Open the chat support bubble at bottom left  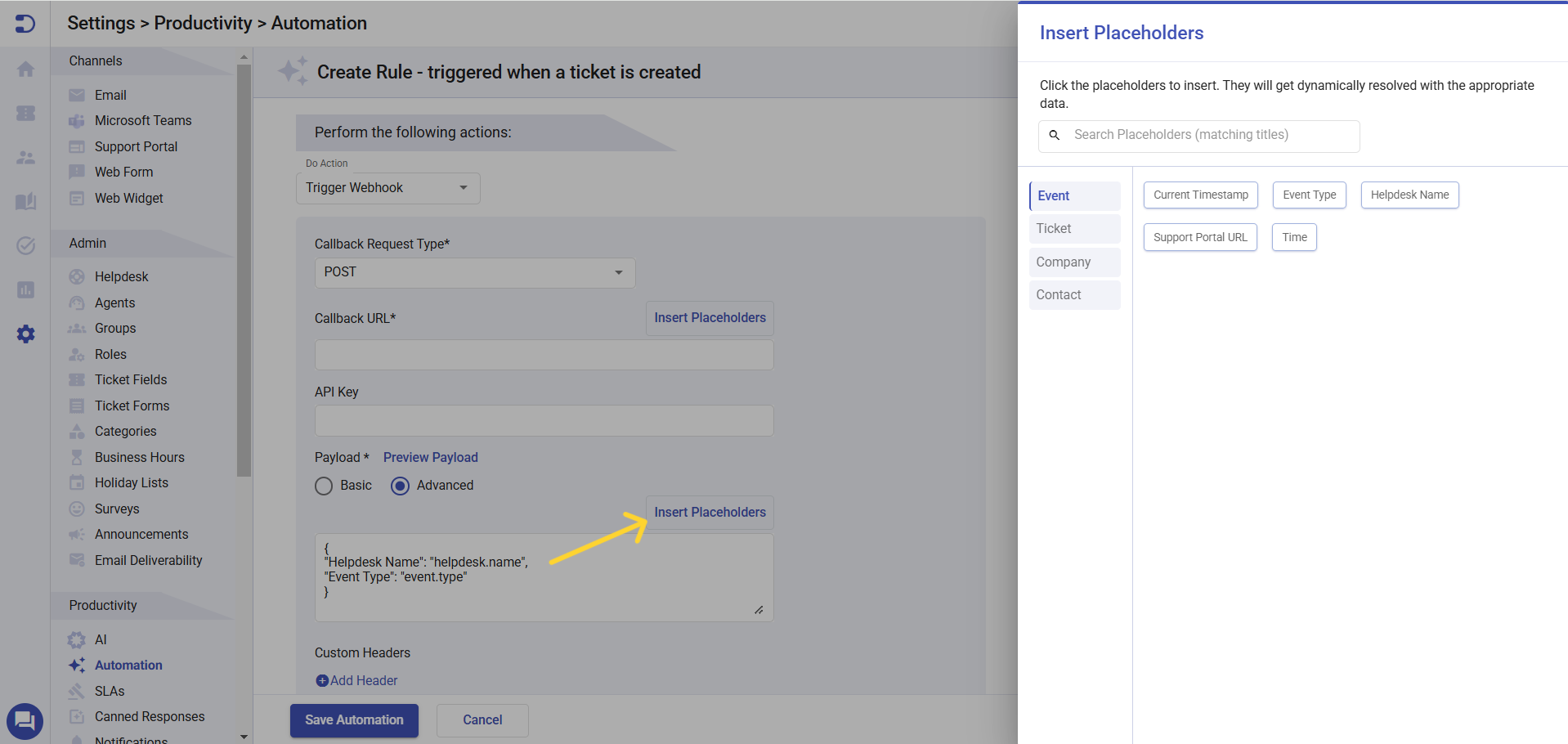click(x=25, y=721)
